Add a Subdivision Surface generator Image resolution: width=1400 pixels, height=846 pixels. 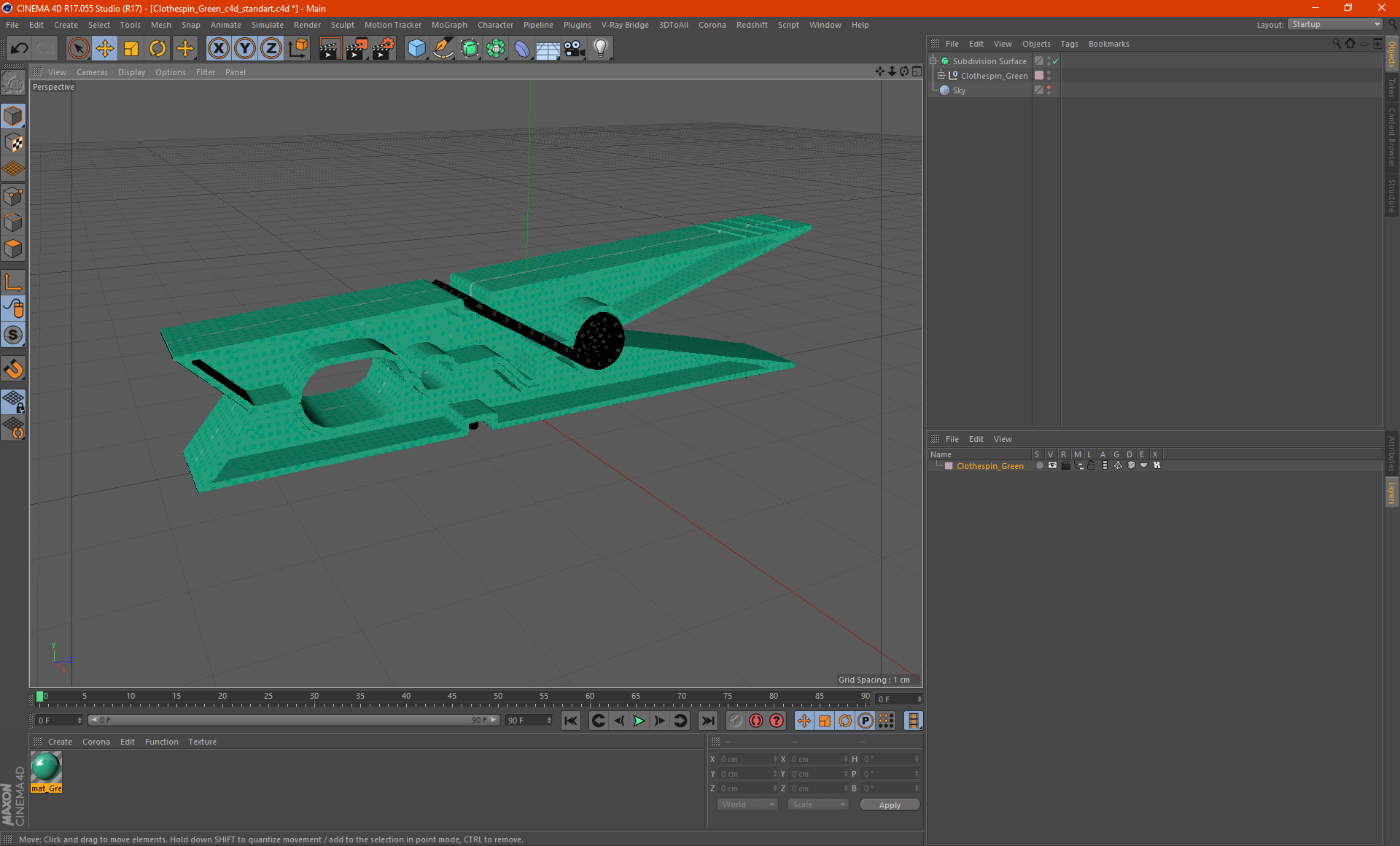click(x=470, y=49)
